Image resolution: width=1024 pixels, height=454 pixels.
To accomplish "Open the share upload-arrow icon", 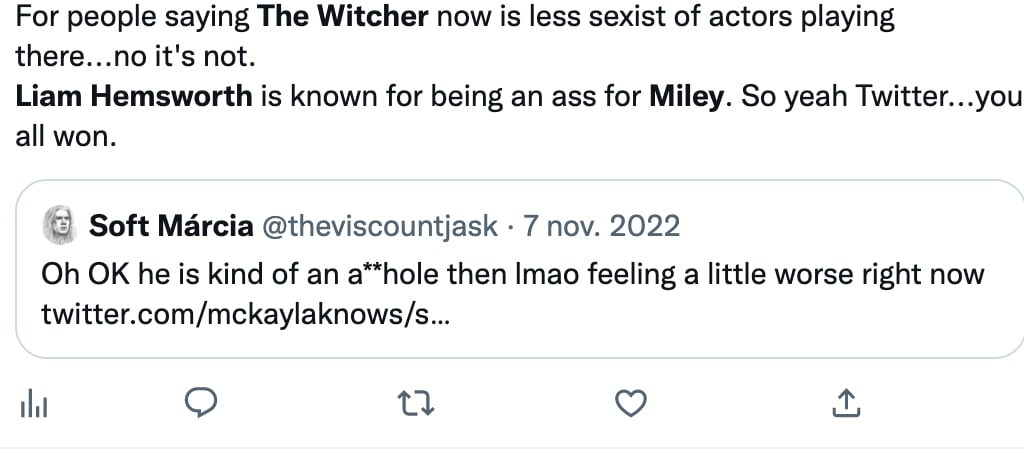I will [845, 404].
